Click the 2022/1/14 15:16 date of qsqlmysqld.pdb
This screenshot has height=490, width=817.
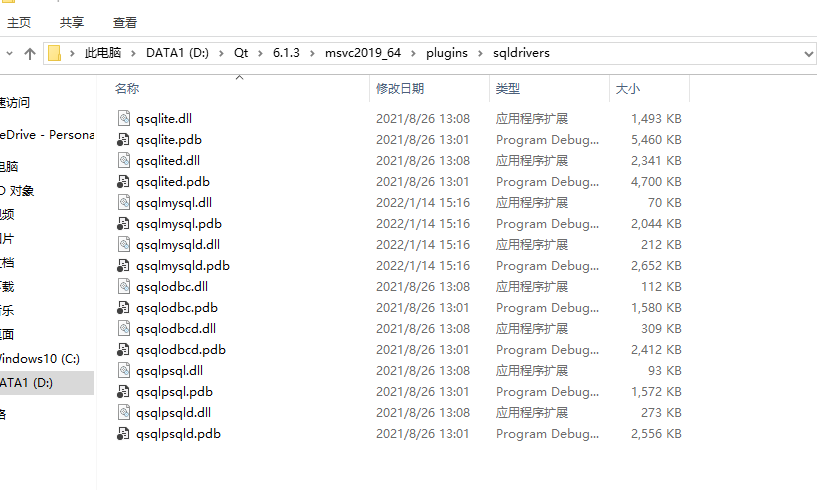coord(423,266)
